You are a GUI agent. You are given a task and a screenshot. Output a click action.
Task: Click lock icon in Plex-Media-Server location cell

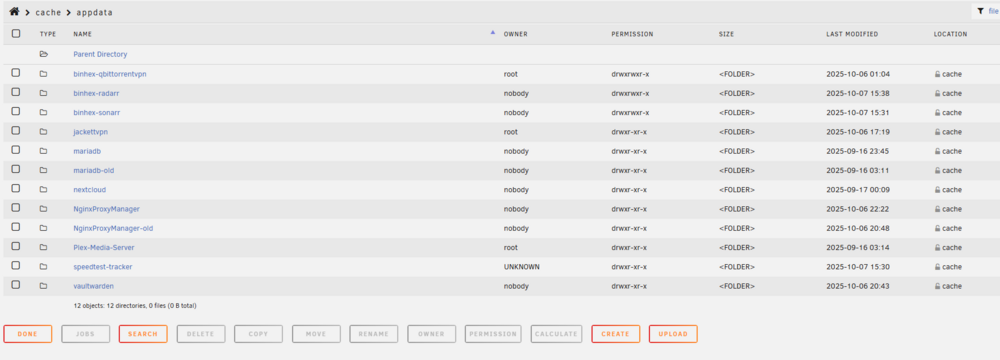click(x=937, y=247)
